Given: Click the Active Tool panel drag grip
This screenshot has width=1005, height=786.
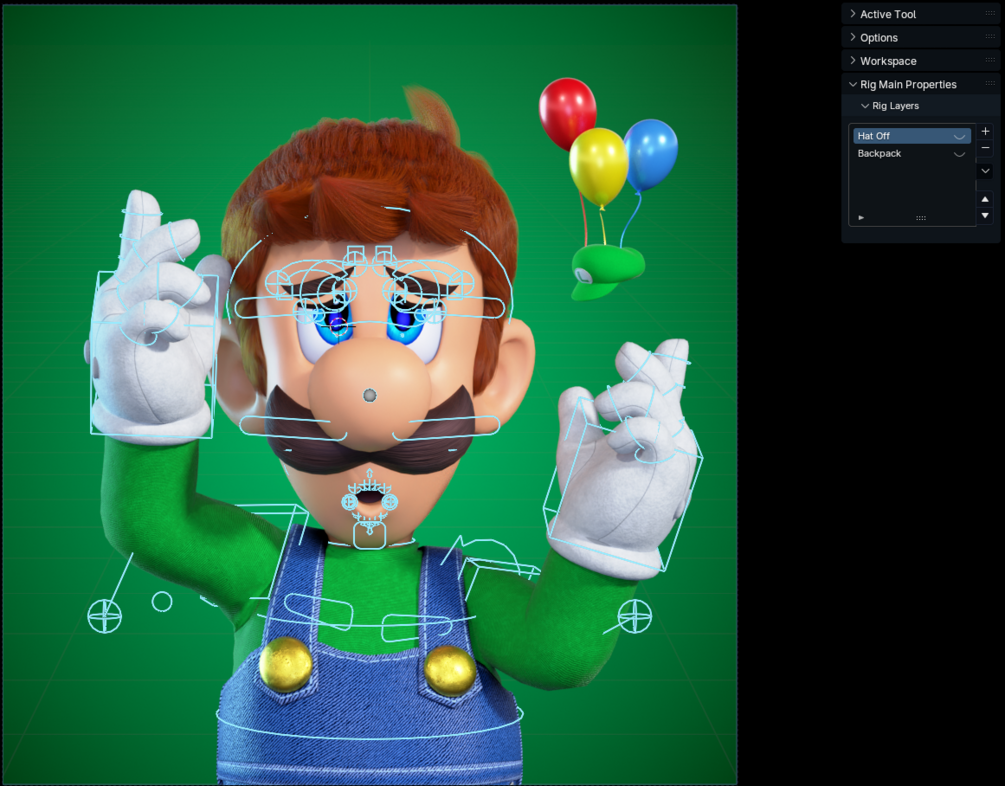Looking at the screenshot, I should [x=990, y=13].
